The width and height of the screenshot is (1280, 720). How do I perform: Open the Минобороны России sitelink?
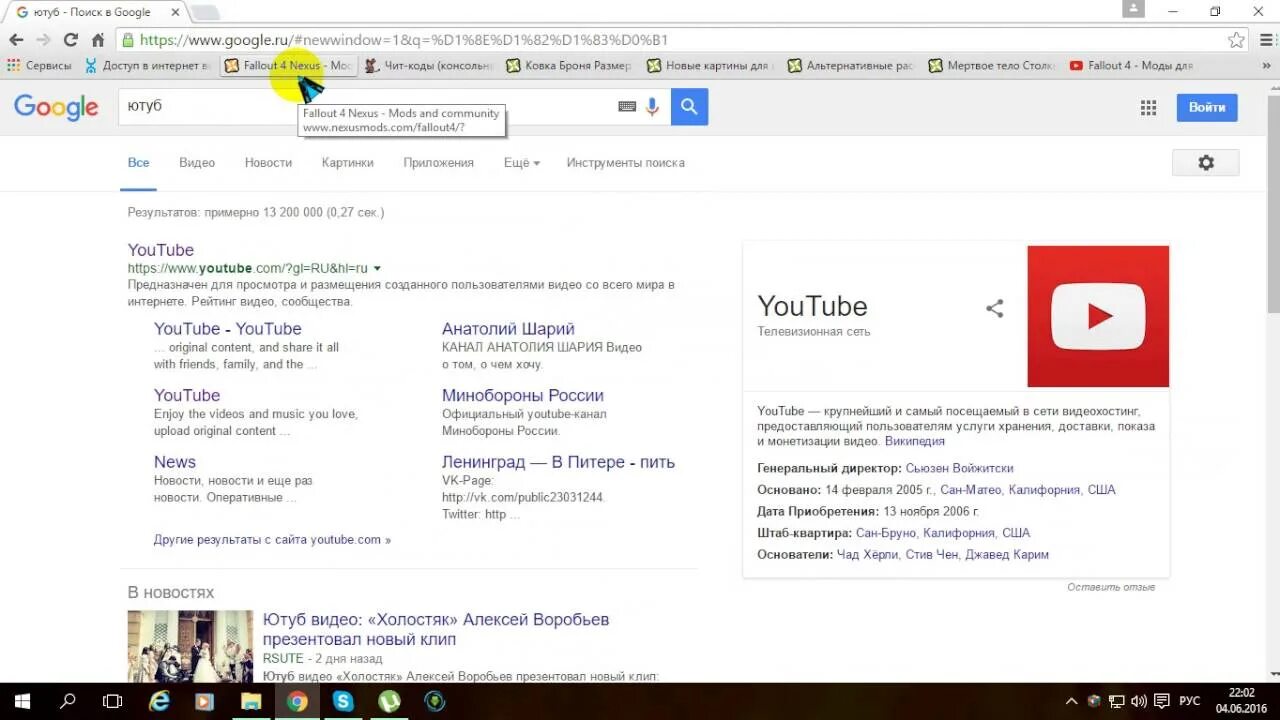[x=523, y=396]
